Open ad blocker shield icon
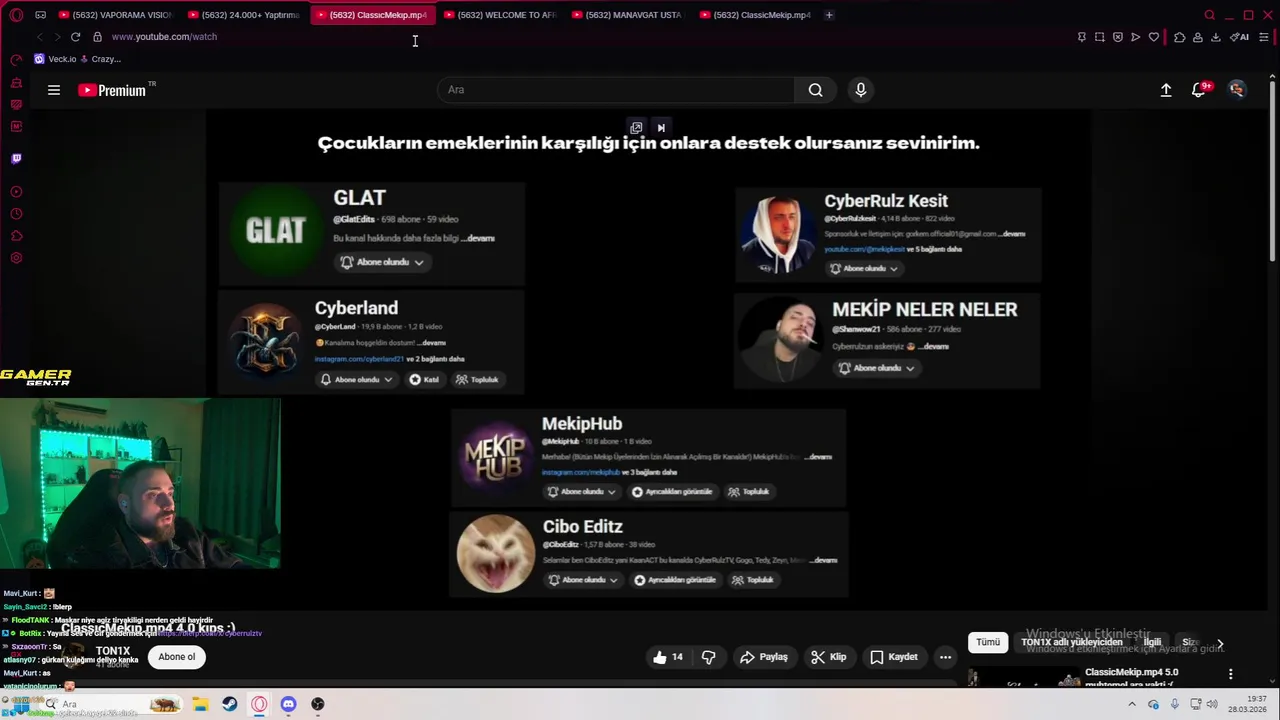1280x720 pixels. pos(1118,37)
